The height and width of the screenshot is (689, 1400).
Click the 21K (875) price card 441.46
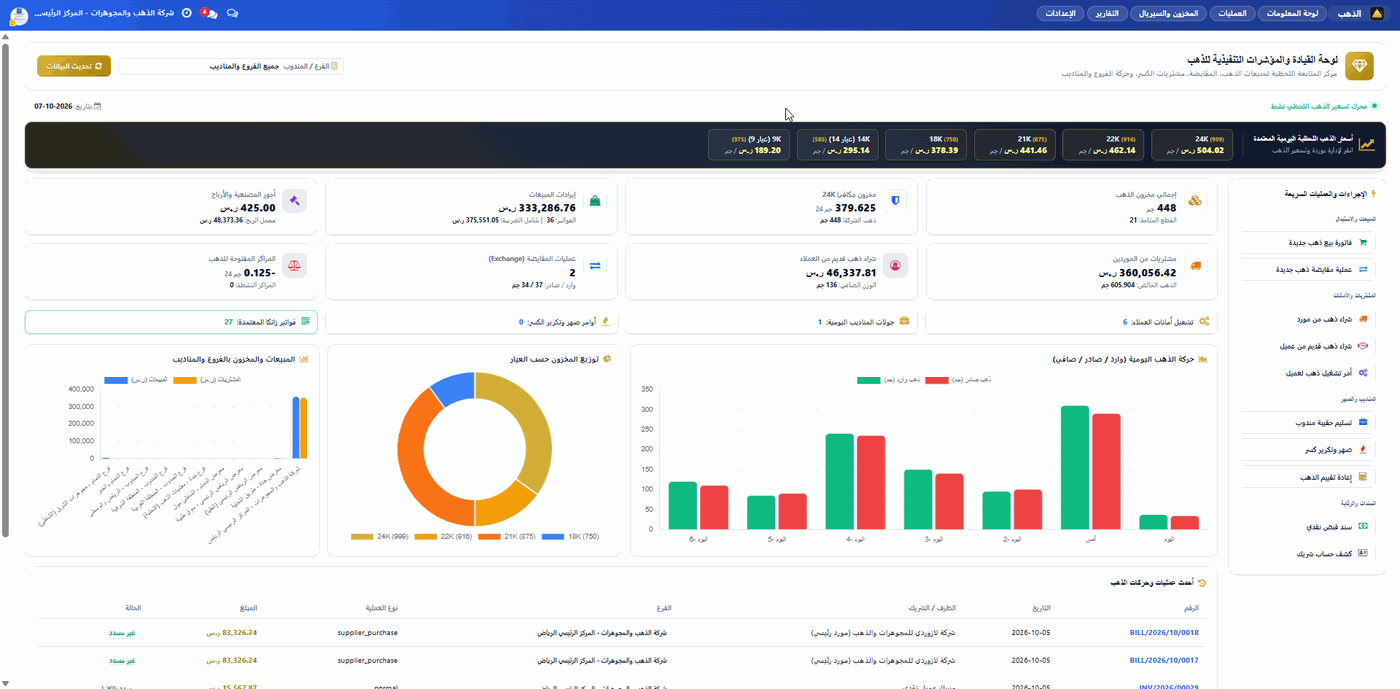(1014, 144)
